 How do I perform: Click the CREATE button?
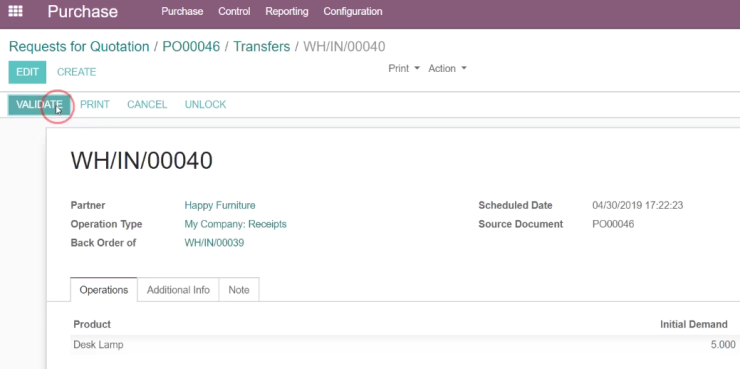click(x=76, y=72)
